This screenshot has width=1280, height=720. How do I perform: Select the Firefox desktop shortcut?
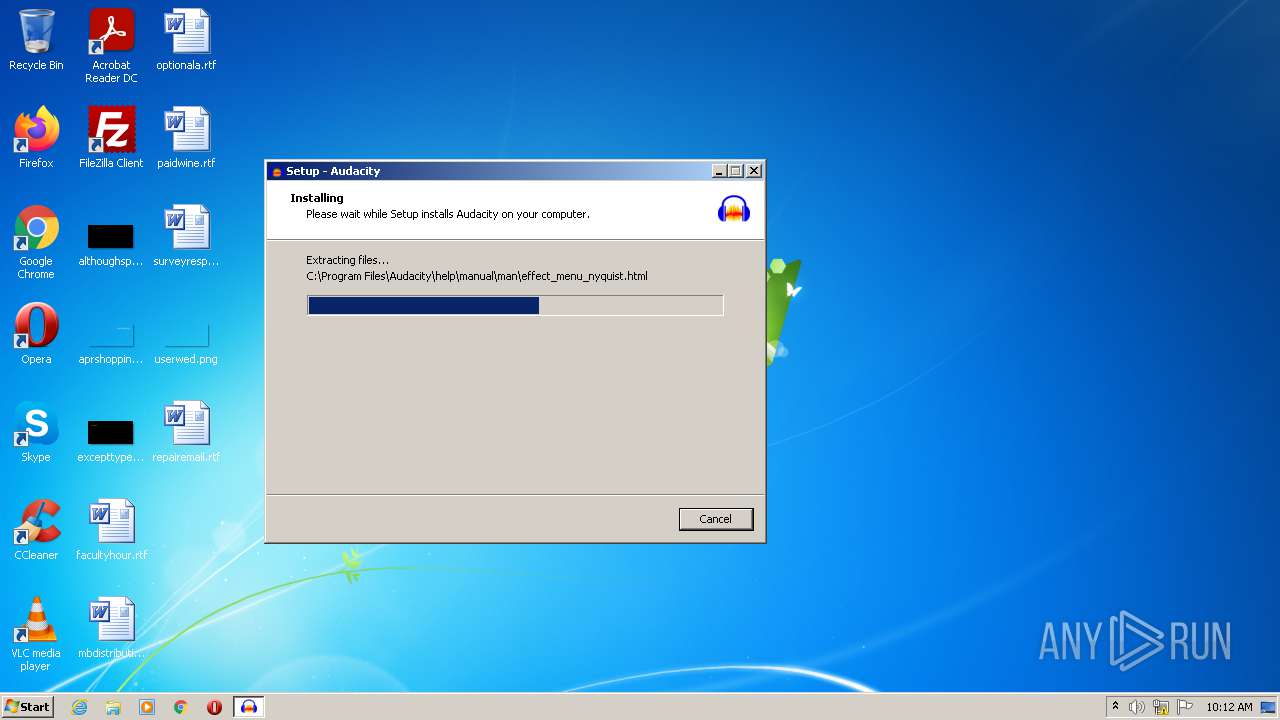(36, 138)
